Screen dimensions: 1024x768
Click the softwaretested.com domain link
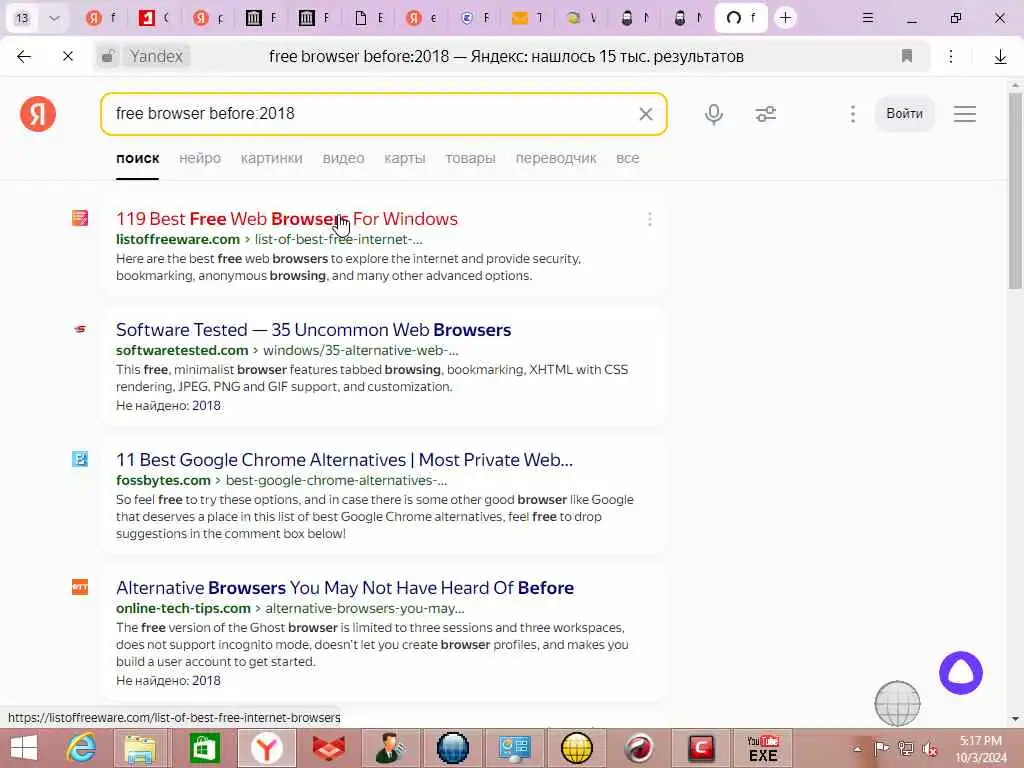(x=182, y=350)
